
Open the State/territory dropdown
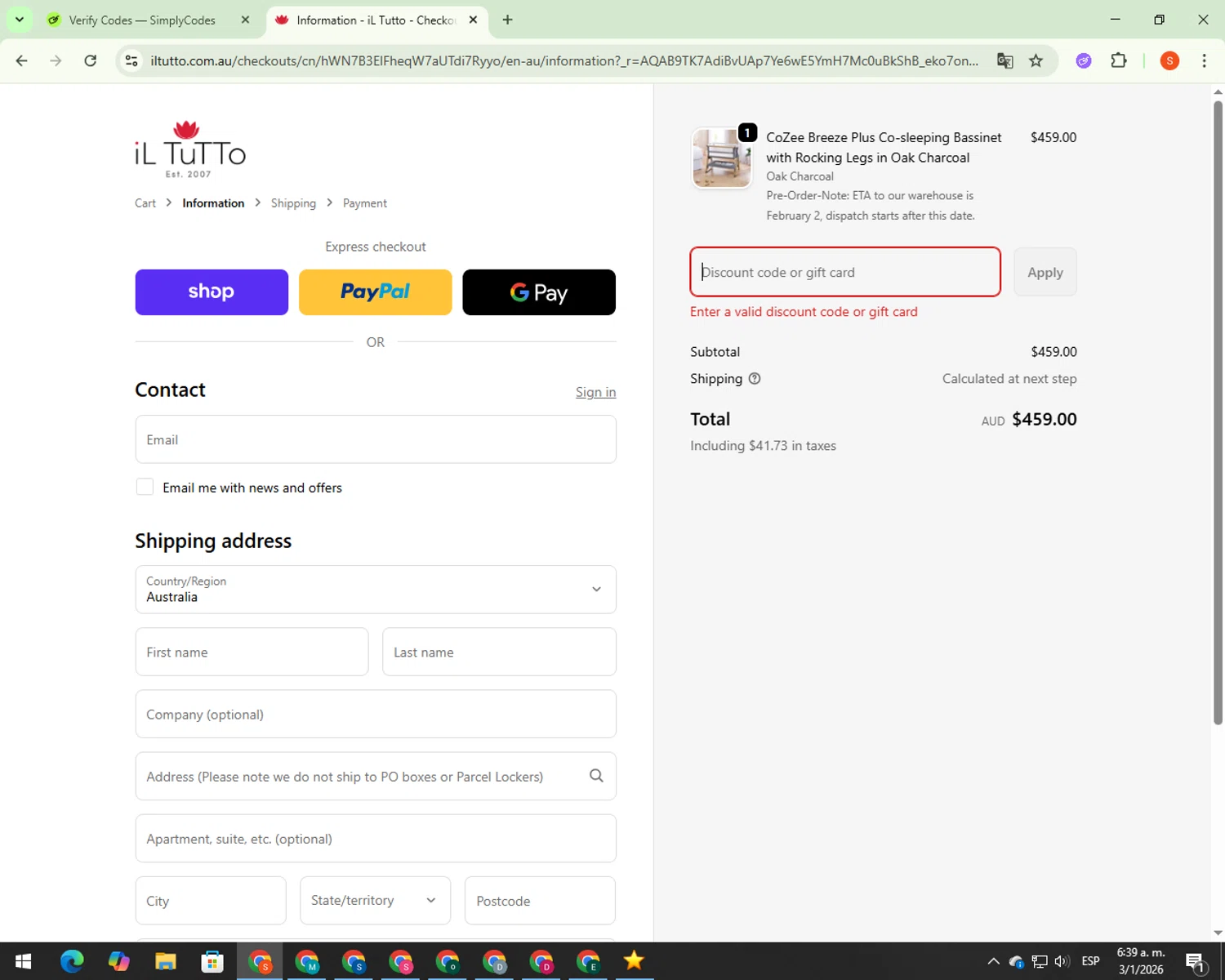click(375, 901)
